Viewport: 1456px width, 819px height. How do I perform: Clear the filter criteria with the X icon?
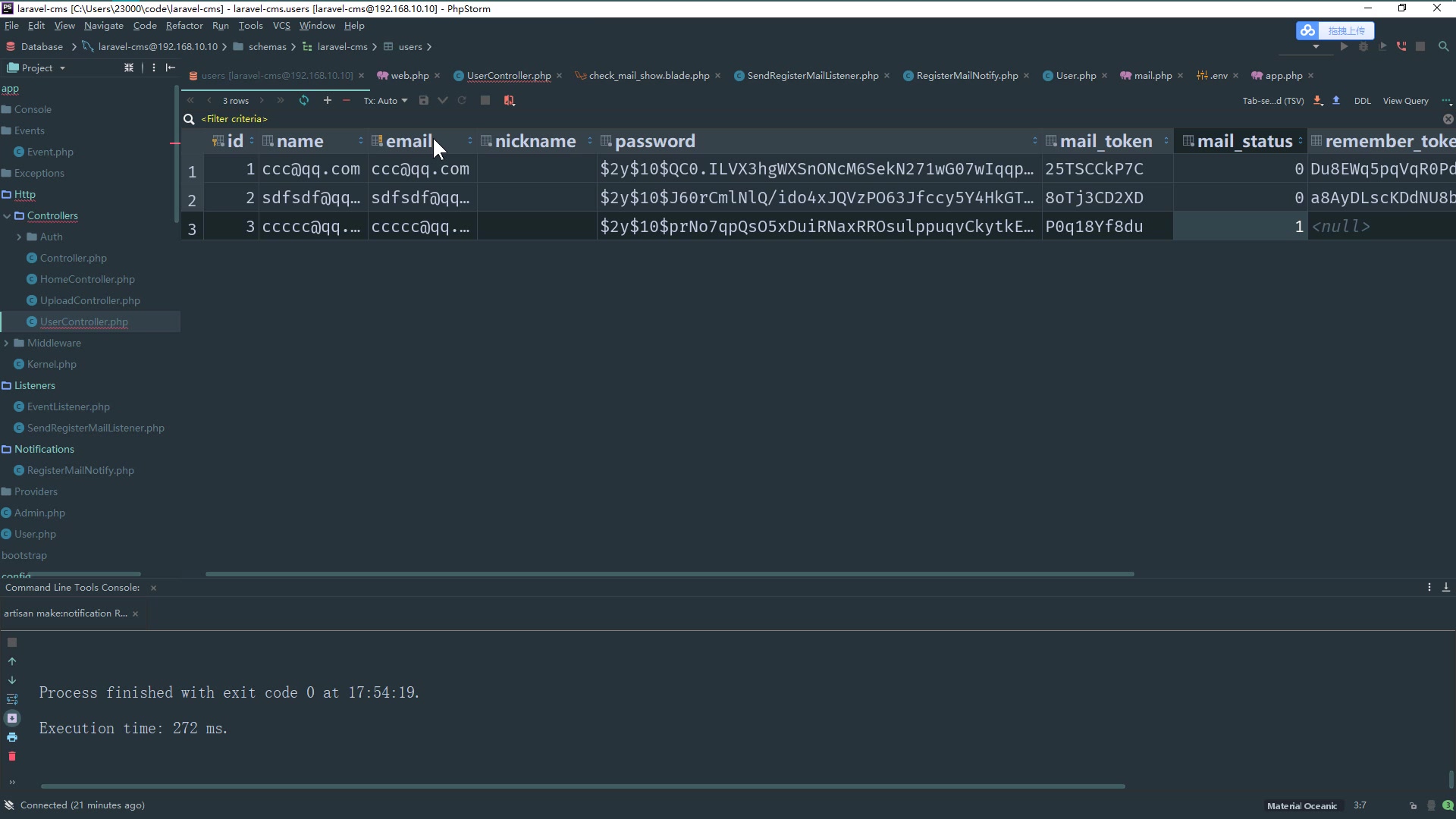tap(1448, 119)
